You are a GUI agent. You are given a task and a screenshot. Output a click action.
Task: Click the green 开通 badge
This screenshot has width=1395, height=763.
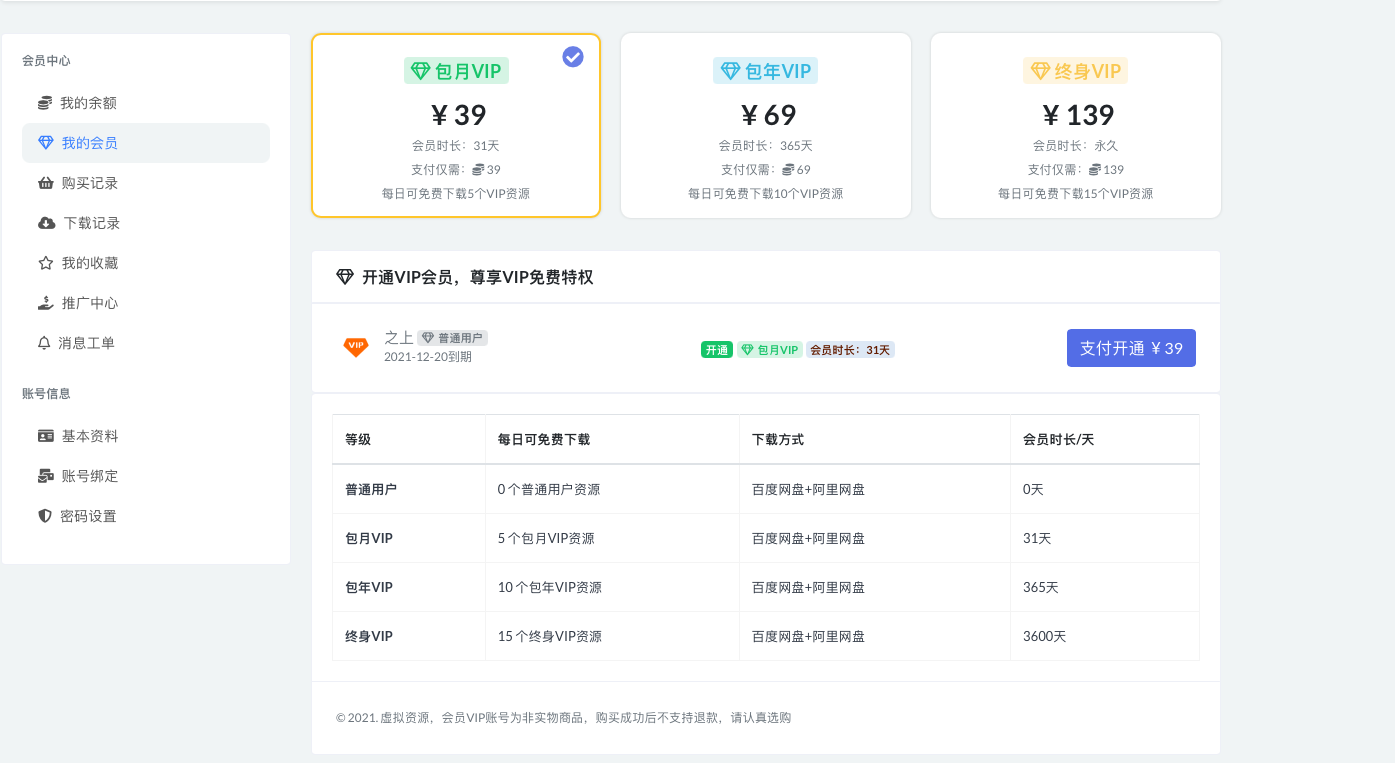tap(717, 350)
